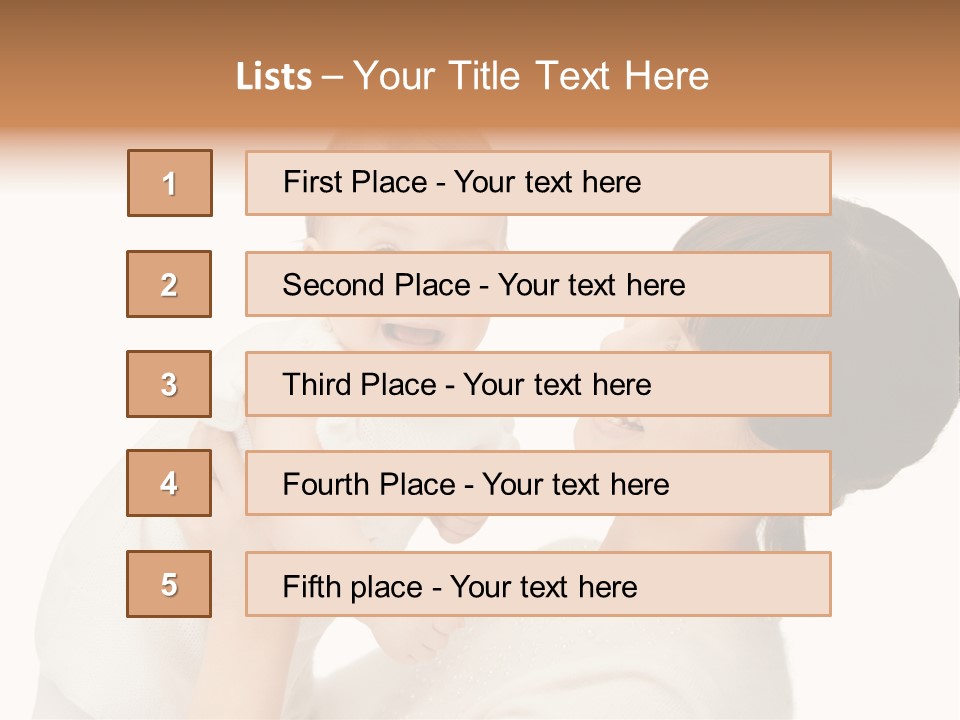Select the number 2 square
Screen dimensions: 960x720
[x=169, y=284]
